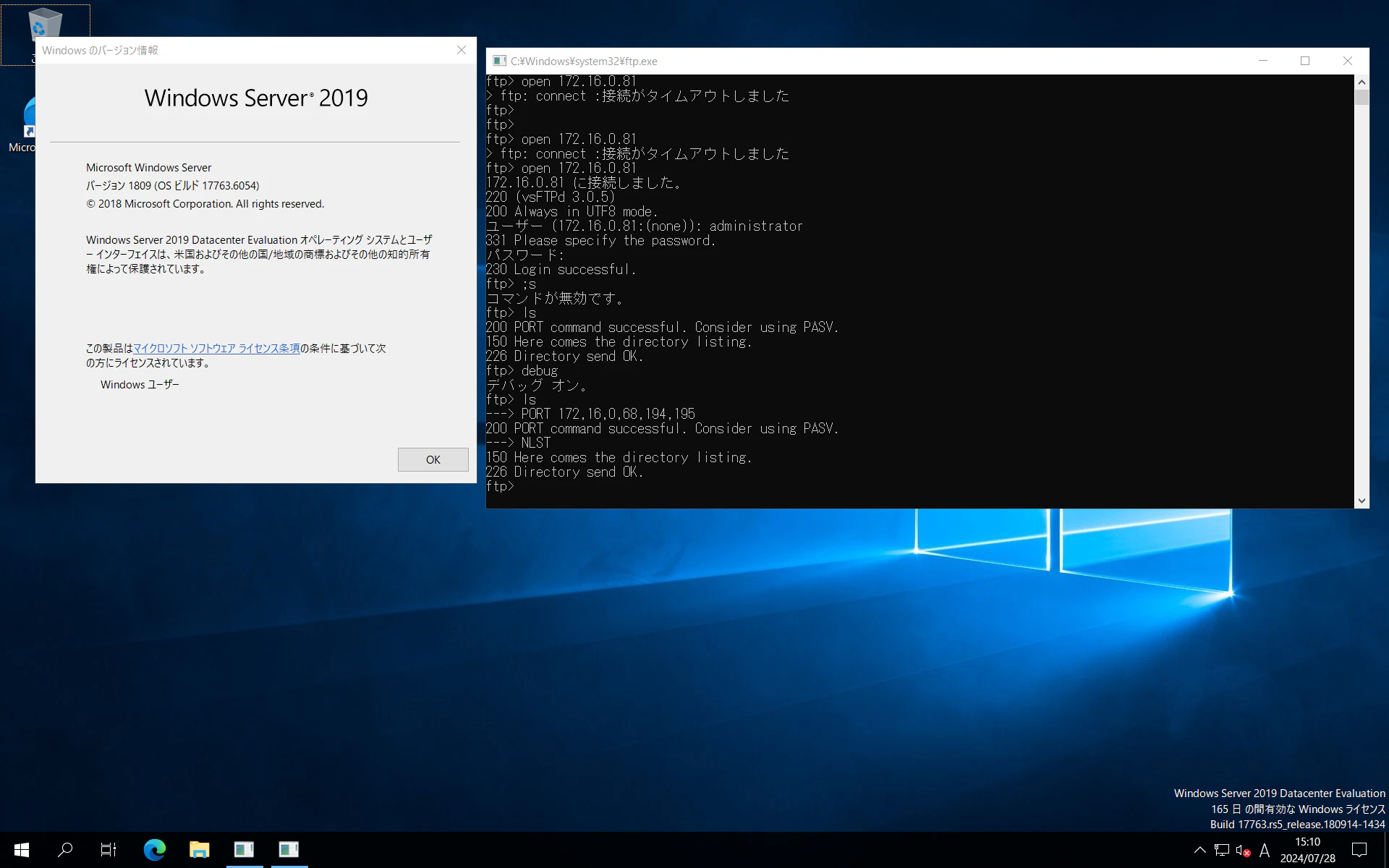Click the 'PORT 172,16,0,68,194,195' debug line

pos(590,414)
